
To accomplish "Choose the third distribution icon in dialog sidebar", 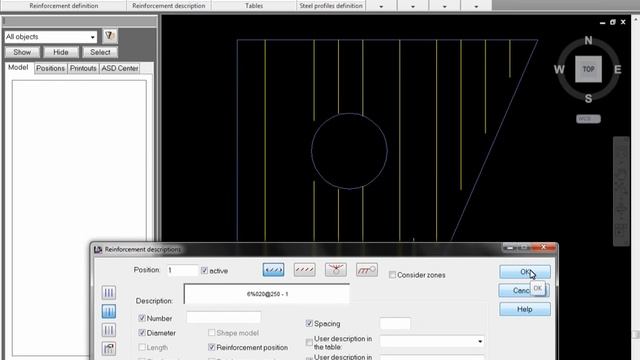I will (x=109, y=330).
